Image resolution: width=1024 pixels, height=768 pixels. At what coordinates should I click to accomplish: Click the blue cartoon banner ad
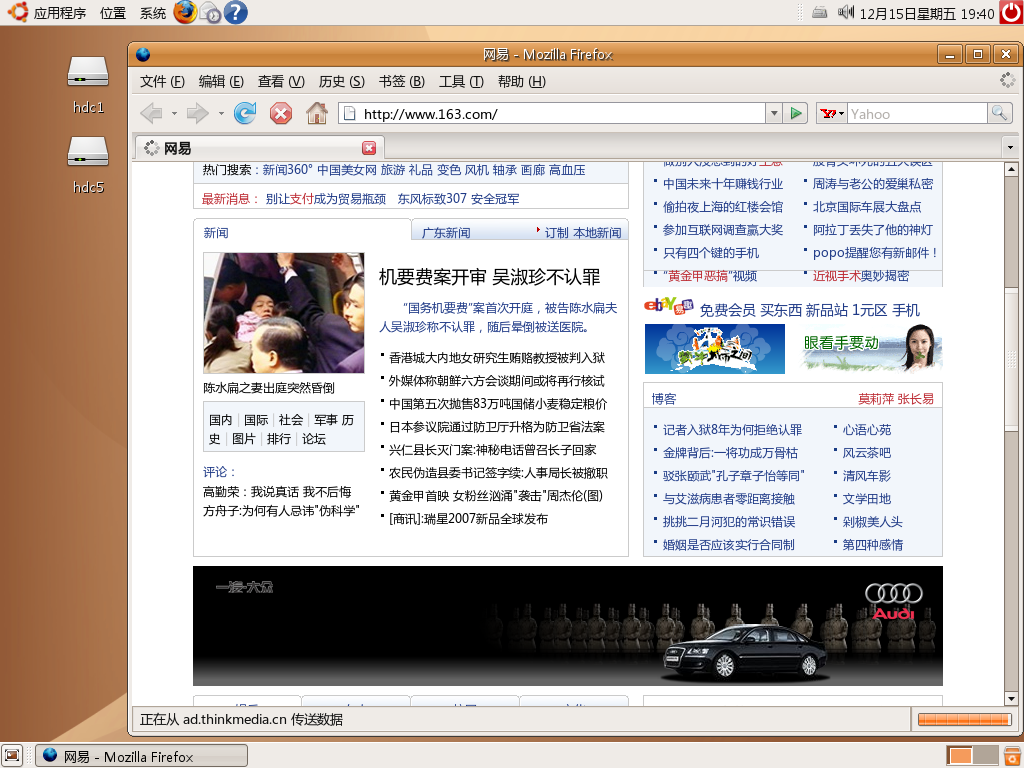click(x=714, y=349)
